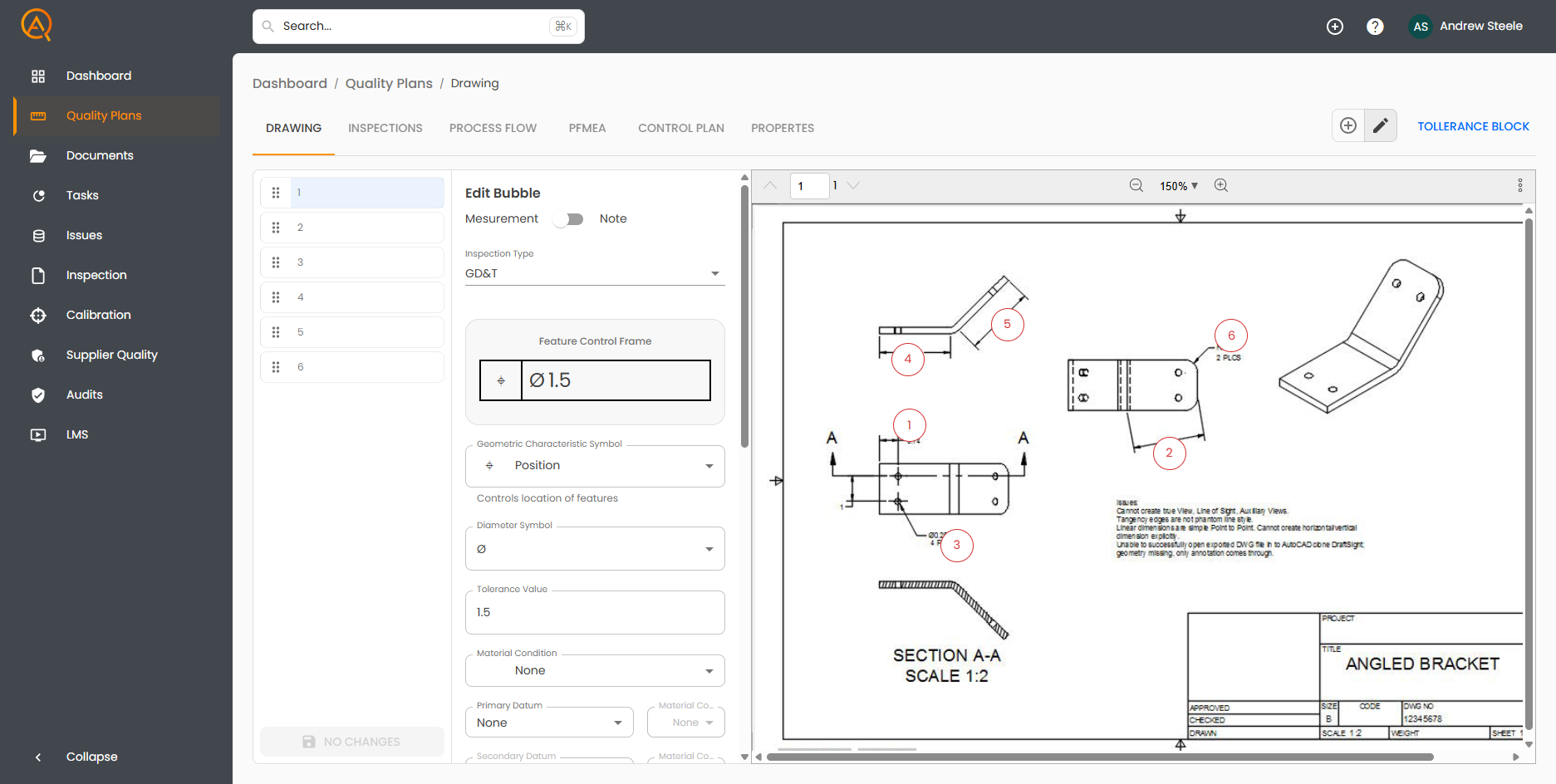Open the help icon
Viewport: 1556px width, 784px height.
pyautogui.click(x=1375, y=26)
